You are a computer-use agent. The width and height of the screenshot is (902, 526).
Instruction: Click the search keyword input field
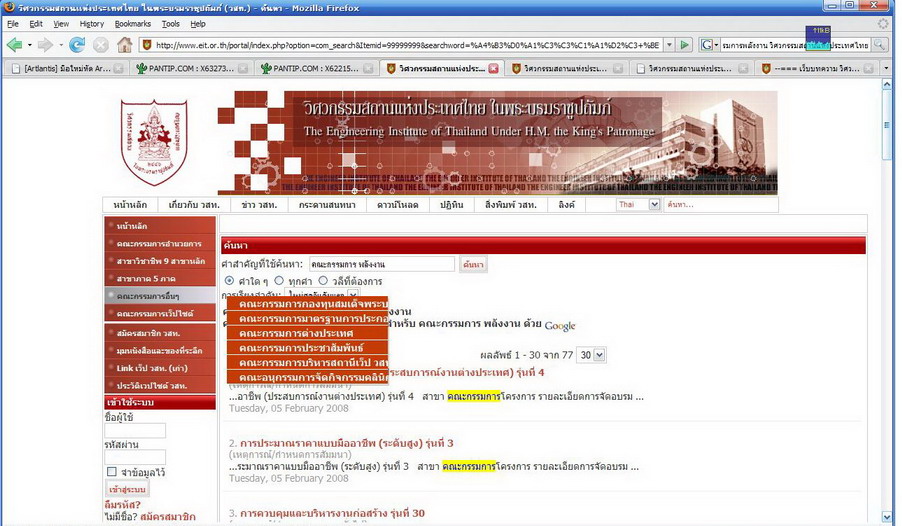tap(381, 264)
